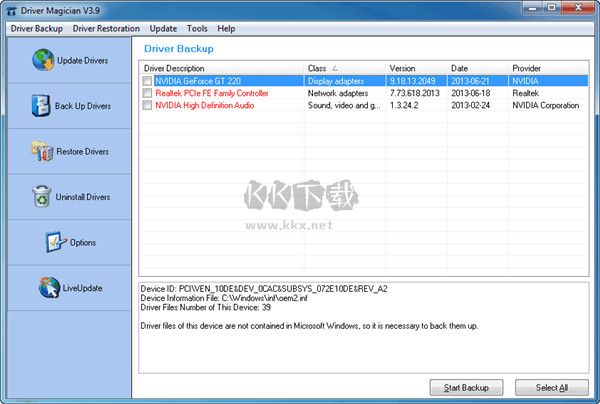Open the Help menu
The image size is (600, 404).
[x=226, y=29]
